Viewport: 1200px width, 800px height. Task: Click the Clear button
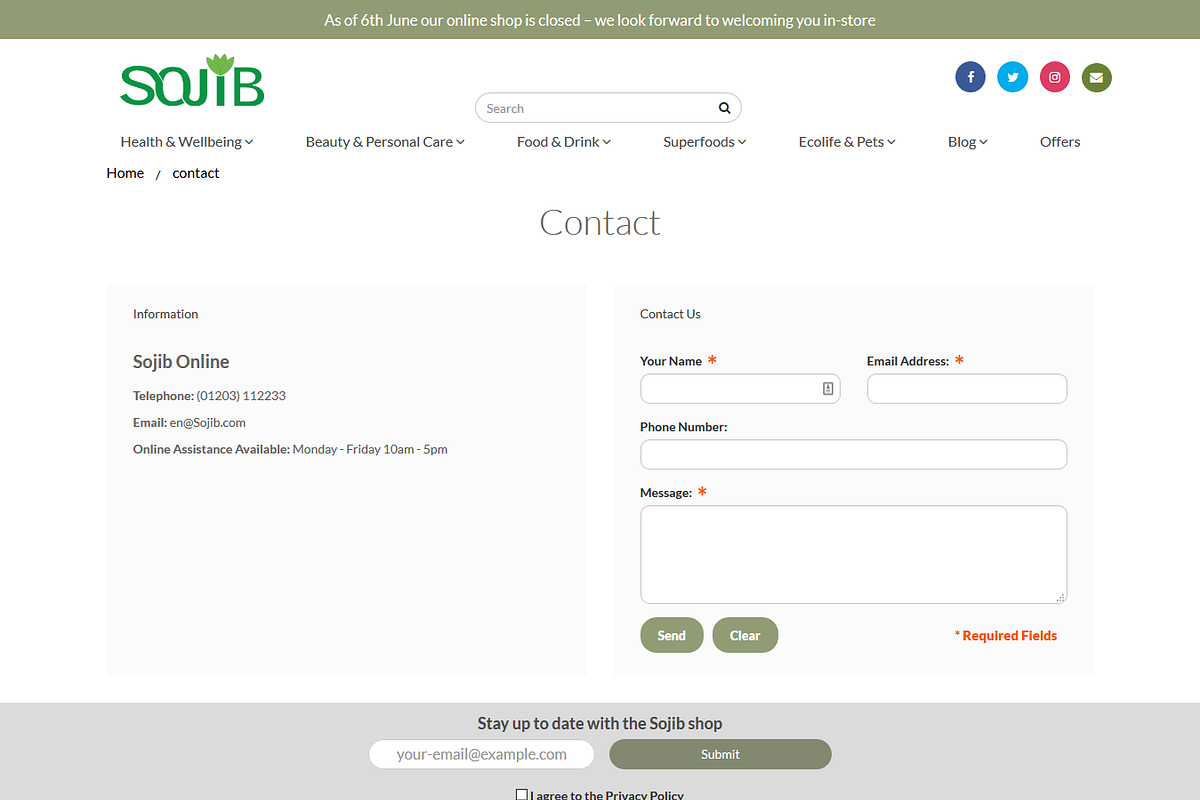click(x=745, y=635)
